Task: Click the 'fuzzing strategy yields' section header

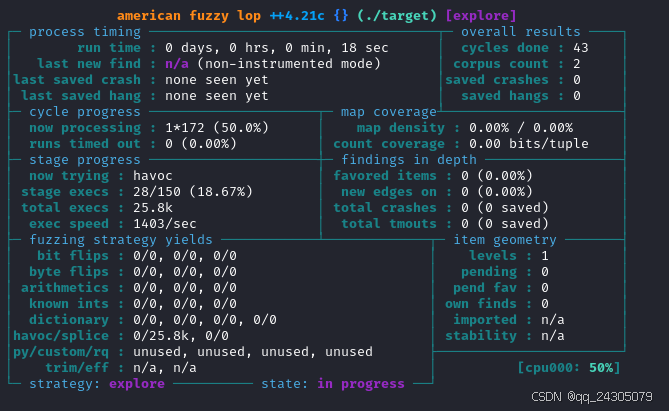Action: coord(121,240)
